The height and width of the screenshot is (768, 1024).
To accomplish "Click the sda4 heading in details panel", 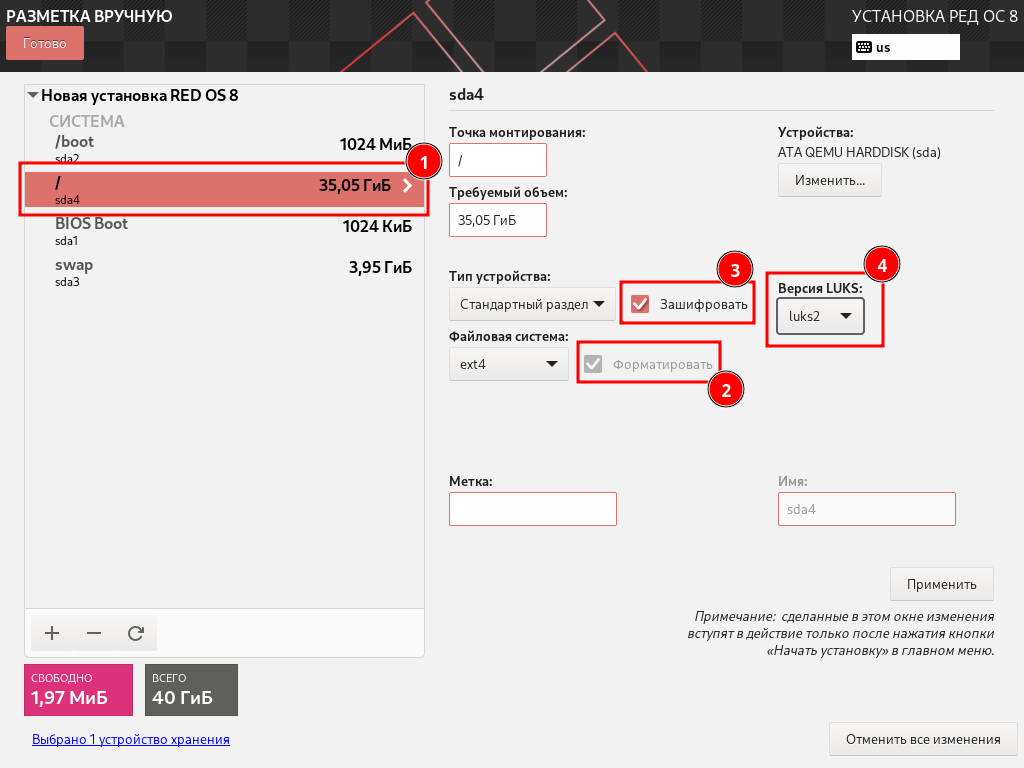I will coord(466,95).
